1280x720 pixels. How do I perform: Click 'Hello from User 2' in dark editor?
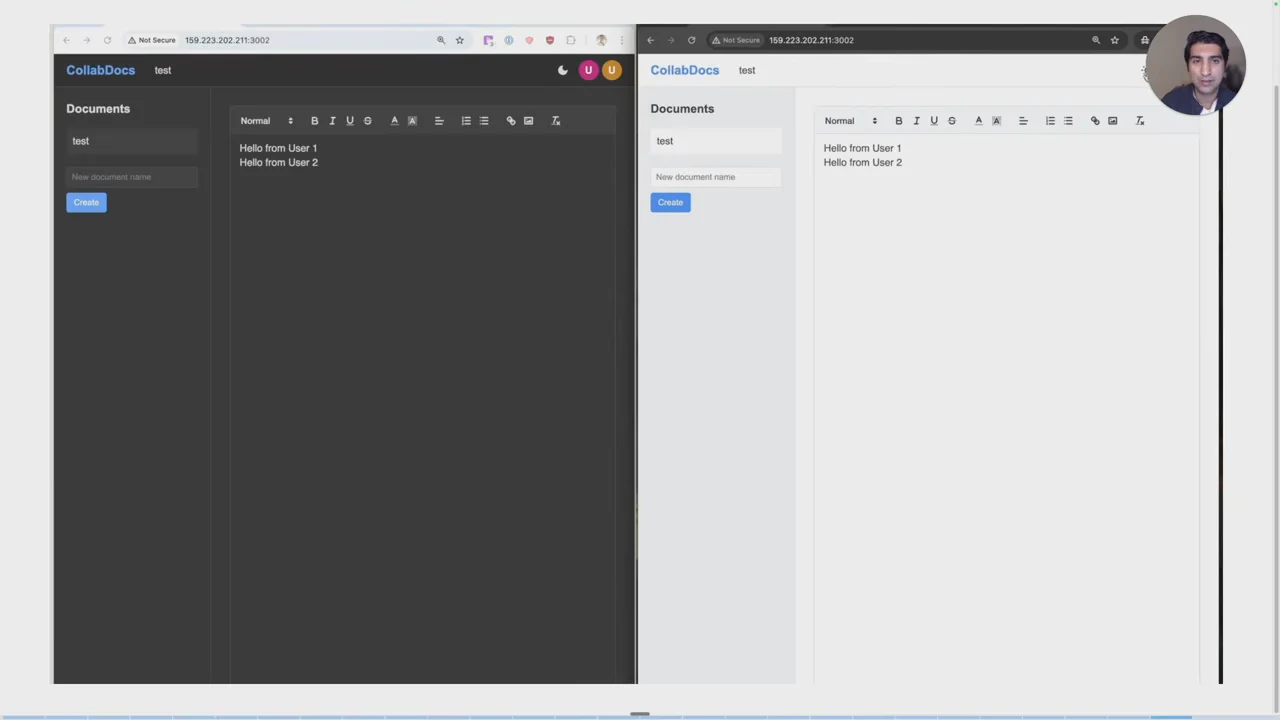click(278, 162)
